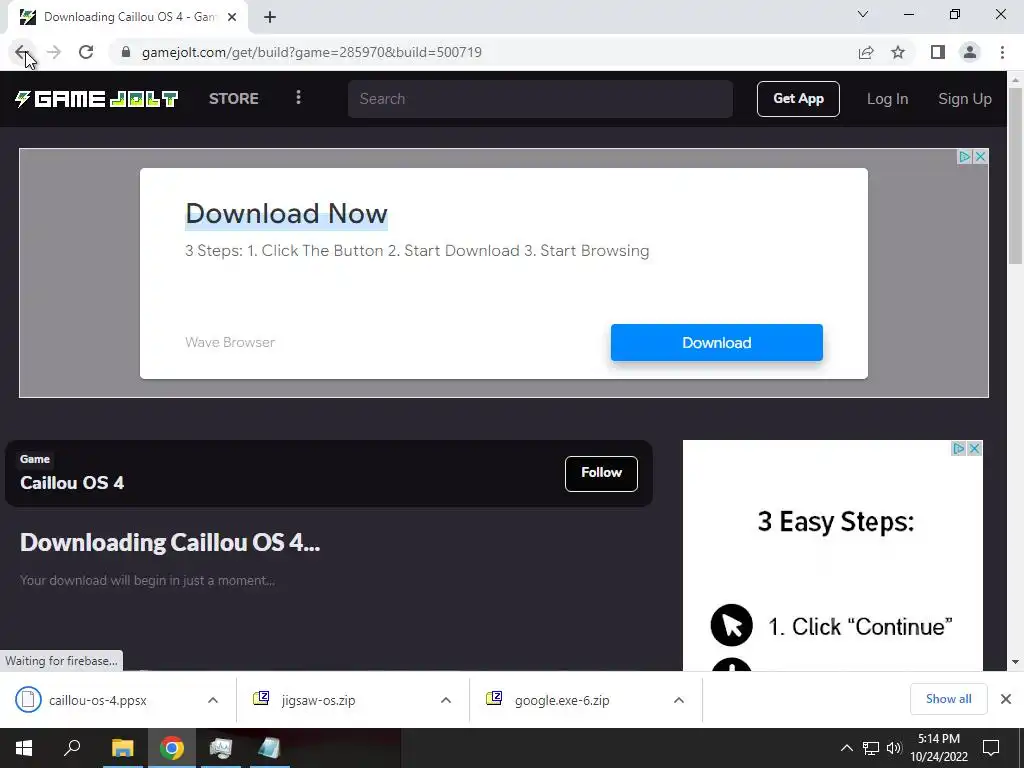Close the 3 Easy Steps side ad

974,449
